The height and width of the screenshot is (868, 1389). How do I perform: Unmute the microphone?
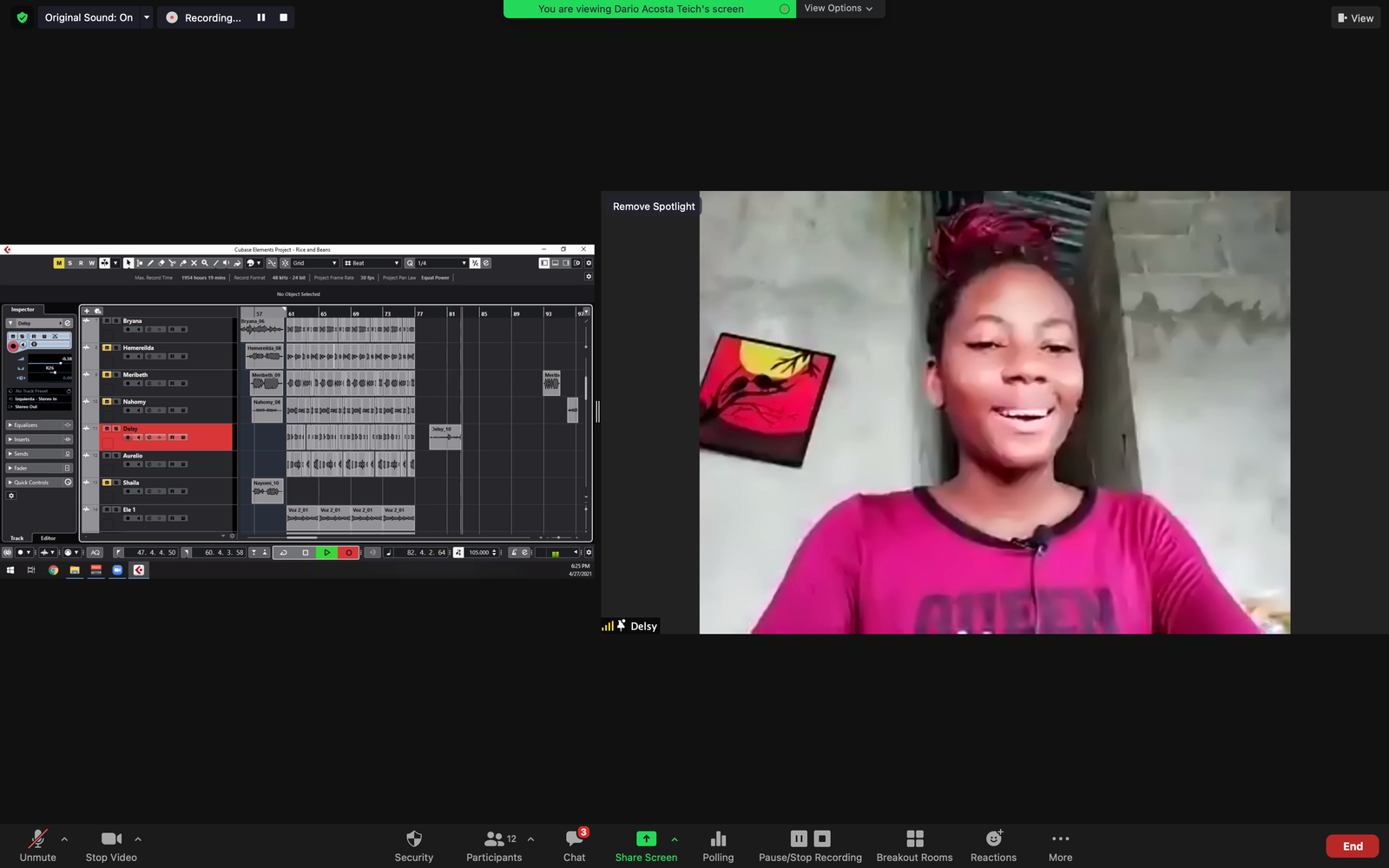[x=37, y=845]
